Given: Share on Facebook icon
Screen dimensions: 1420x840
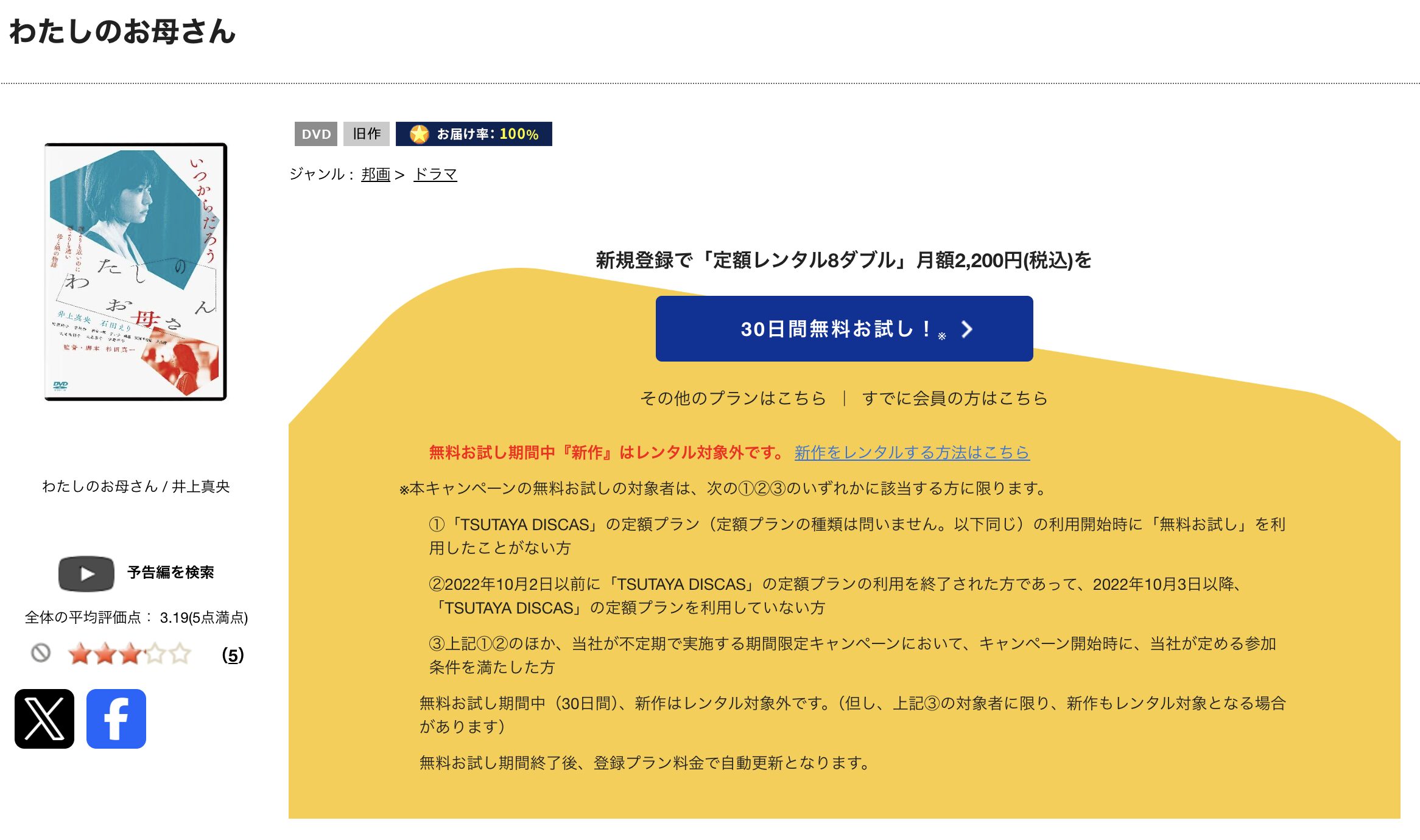Looking at the screenshot, I should tap(116, 719).
